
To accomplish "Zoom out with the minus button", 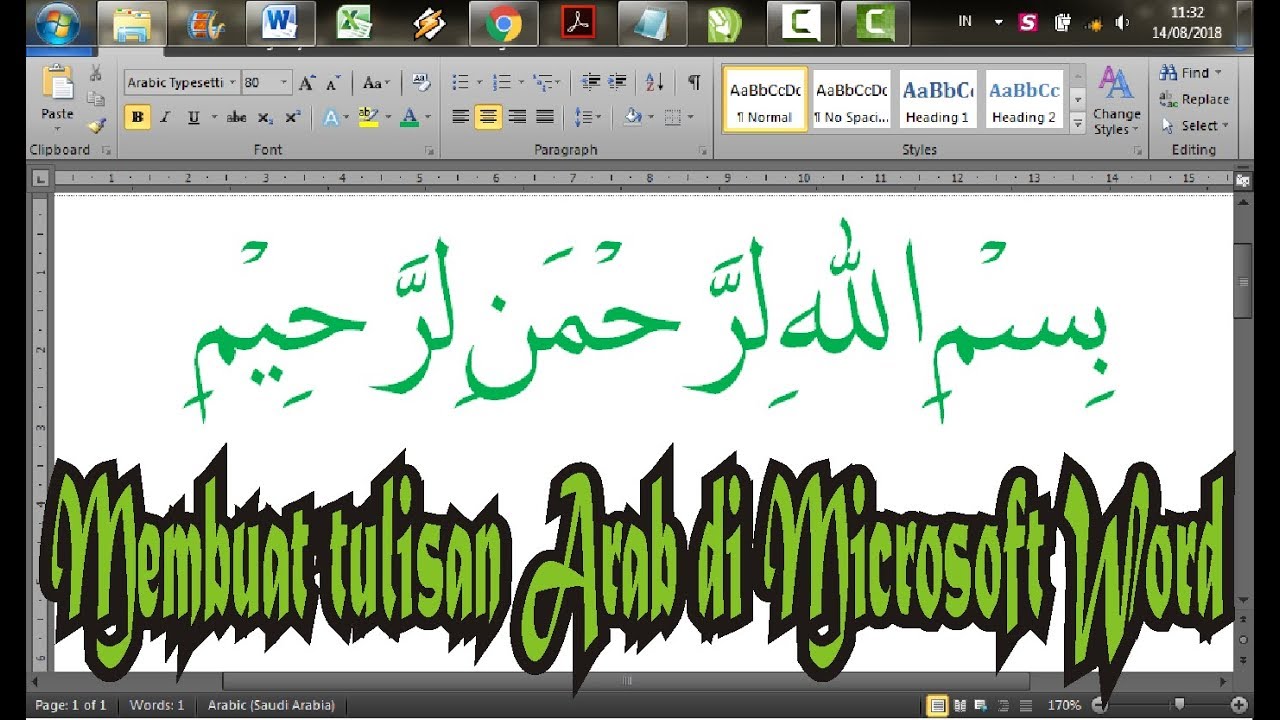I will coord(1100,705).
